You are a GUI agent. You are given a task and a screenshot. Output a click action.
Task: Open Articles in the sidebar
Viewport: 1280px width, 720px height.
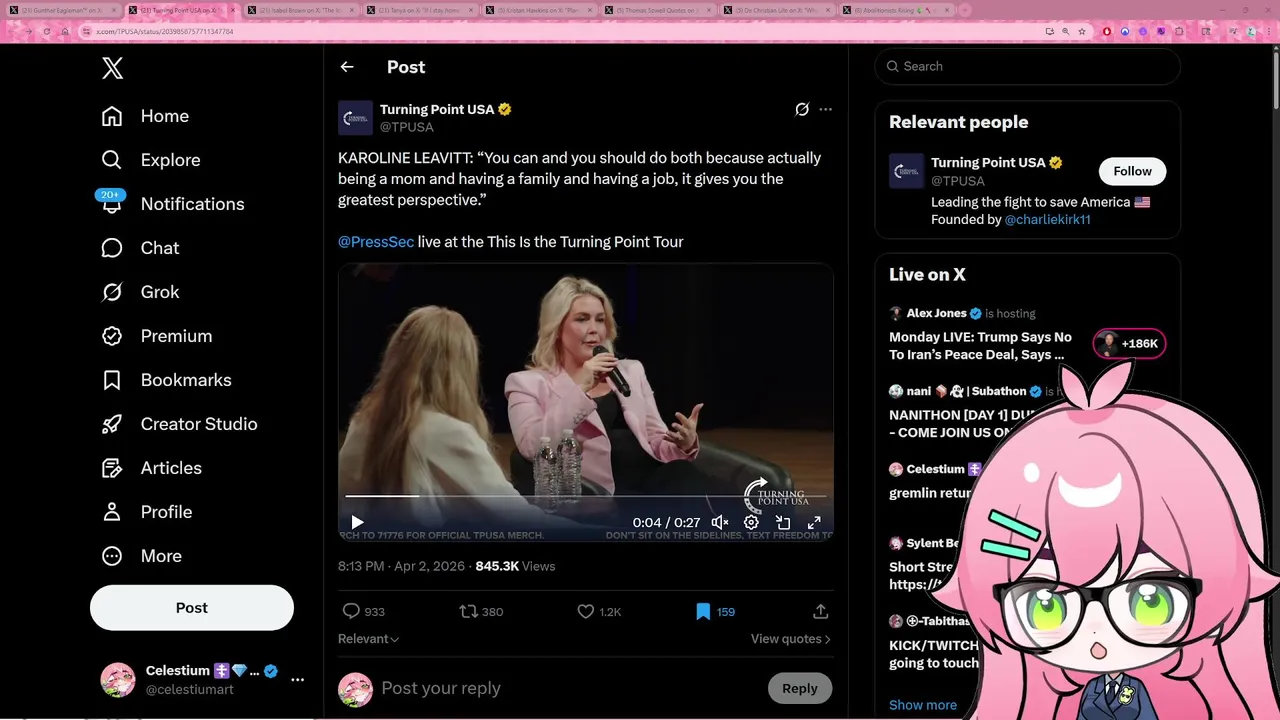click(151, 468)
